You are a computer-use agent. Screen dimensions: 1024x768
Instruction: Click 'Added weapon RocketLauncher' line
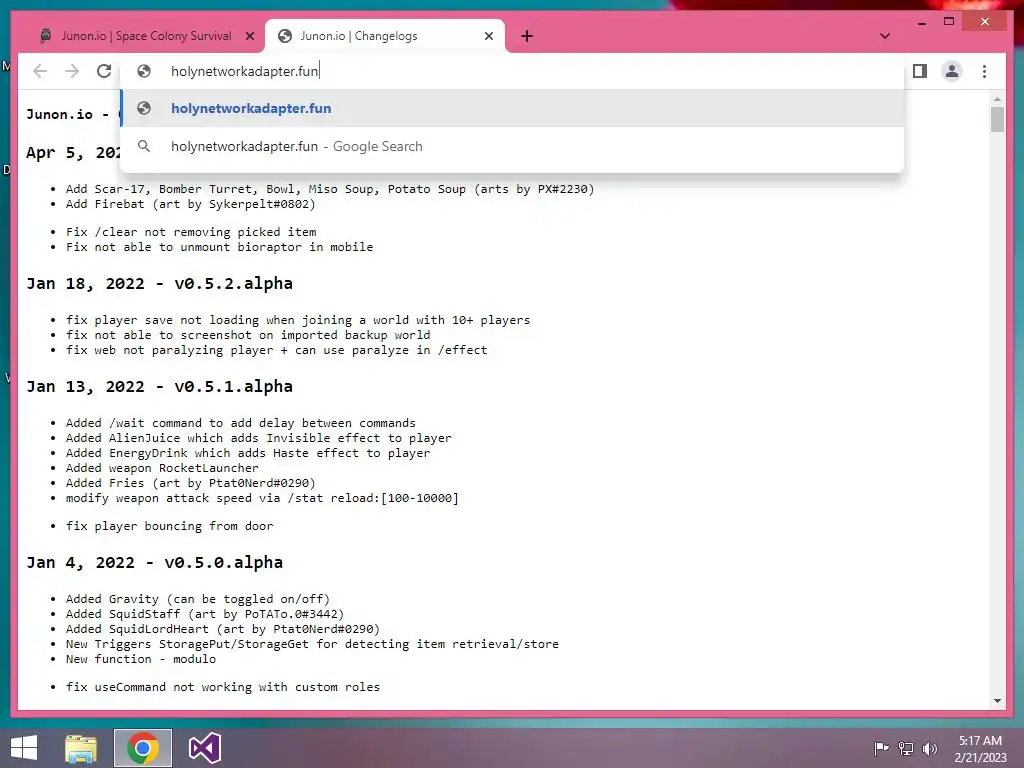(162, 468)
